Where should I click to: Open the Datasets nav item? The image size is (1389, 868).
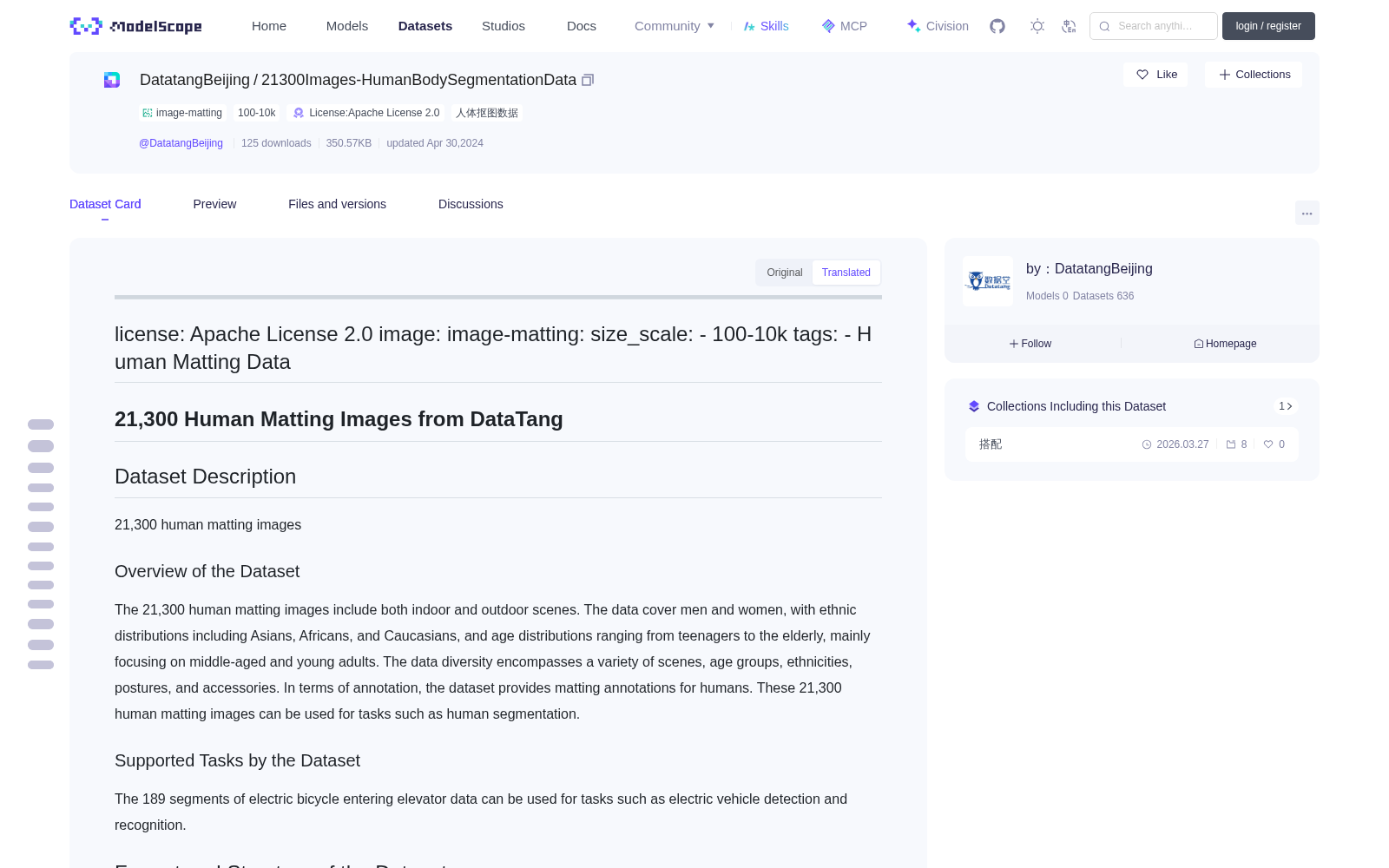tap(425, 26)
